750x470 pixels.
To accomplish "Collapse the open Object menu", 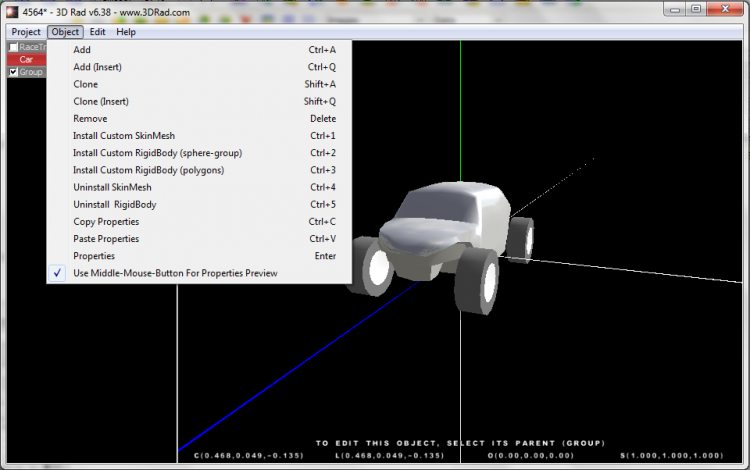I will (65, 32).
